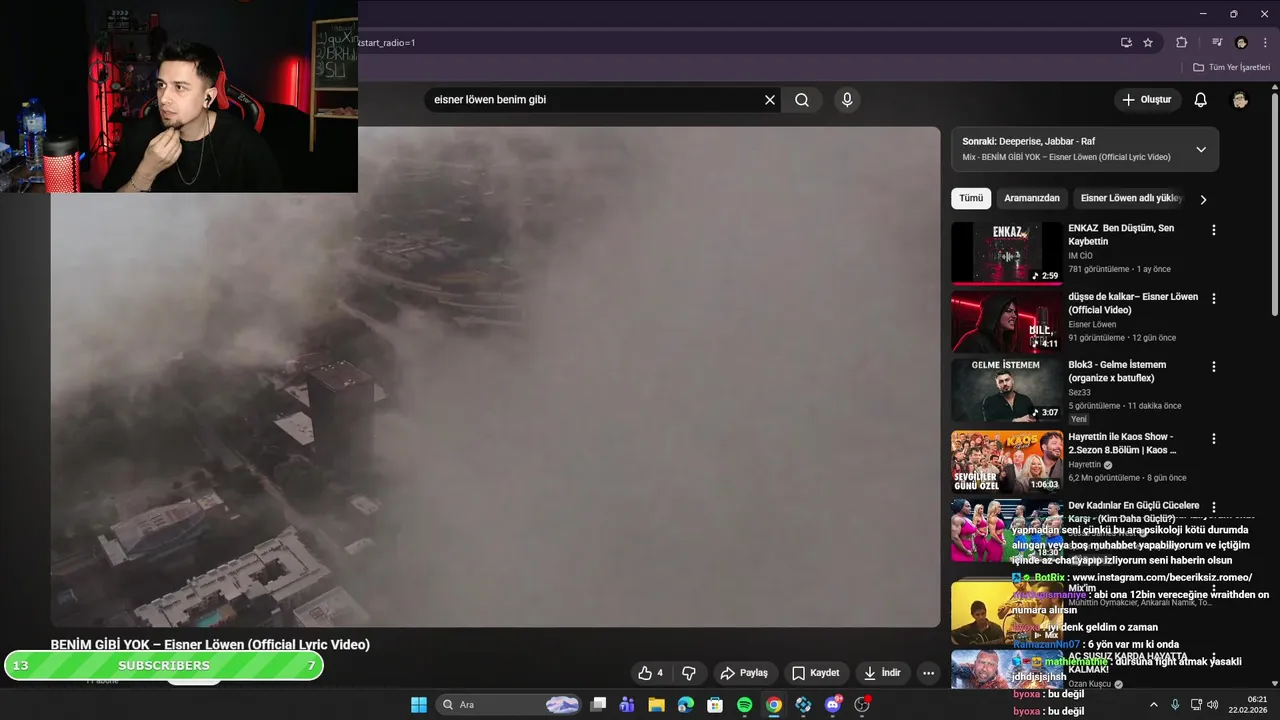Screen dimensions: 1280x720
Task: Open Microsoft Teams taskbar icon
Action: [x=627, y=705]
